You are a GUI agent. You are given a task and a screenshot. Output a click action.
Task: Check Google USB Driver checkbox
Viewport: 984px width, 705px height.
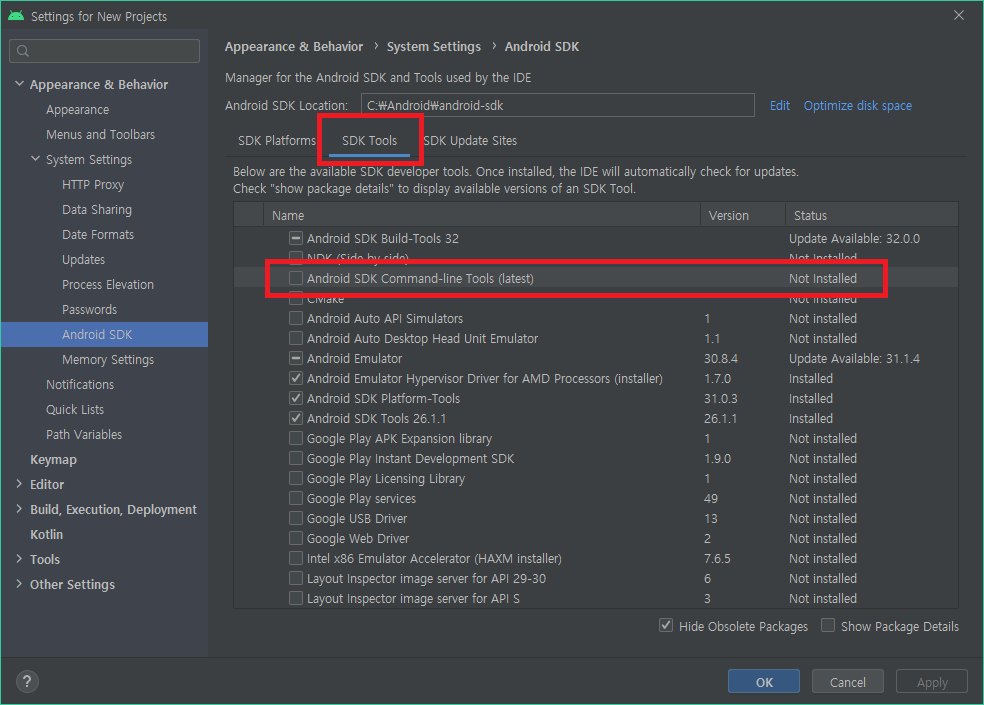click(x=296, y=519)
